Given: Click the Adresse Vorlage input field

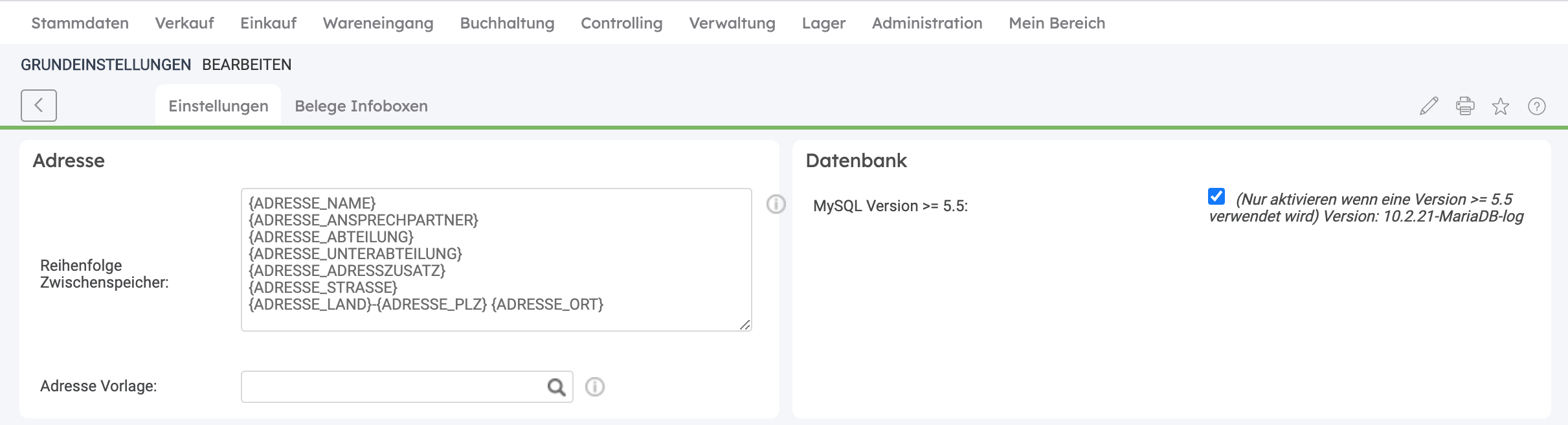Looking at the screenshot, I should point(392,387).
